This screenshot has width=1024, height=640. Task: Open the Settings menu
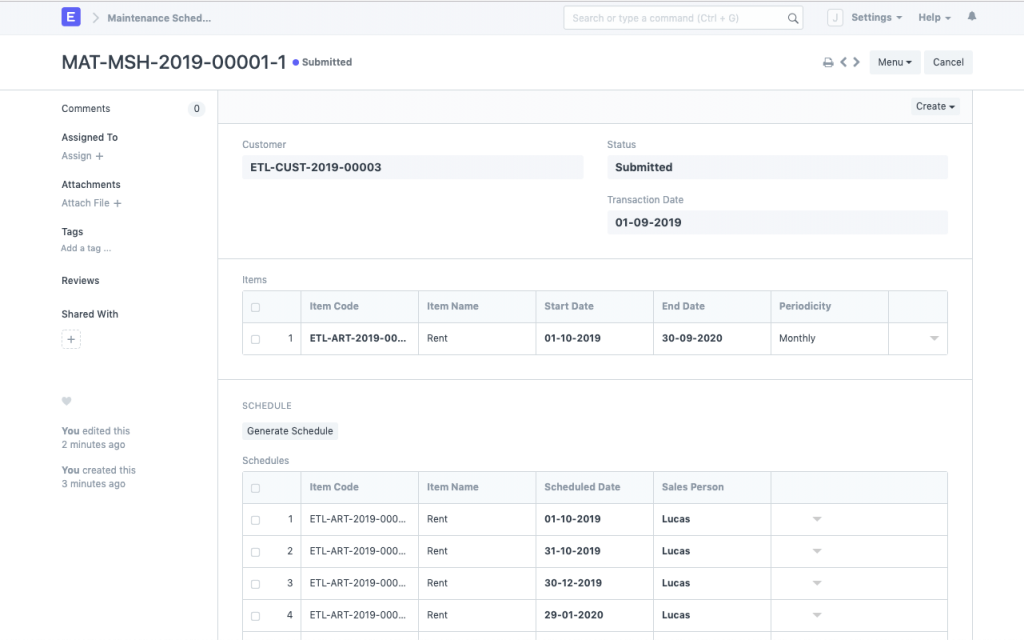876,18
